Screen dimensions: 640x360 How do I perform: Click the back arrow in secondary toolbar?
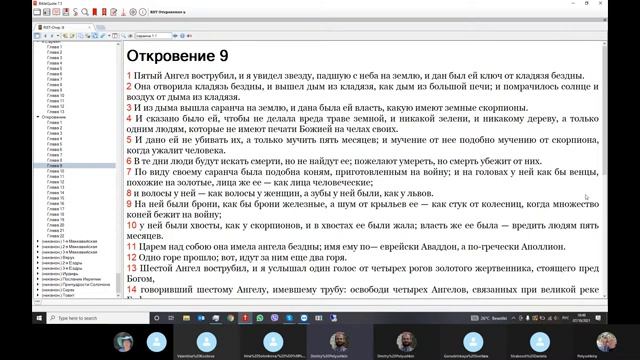pyautogui.click(x=45, y=36)
